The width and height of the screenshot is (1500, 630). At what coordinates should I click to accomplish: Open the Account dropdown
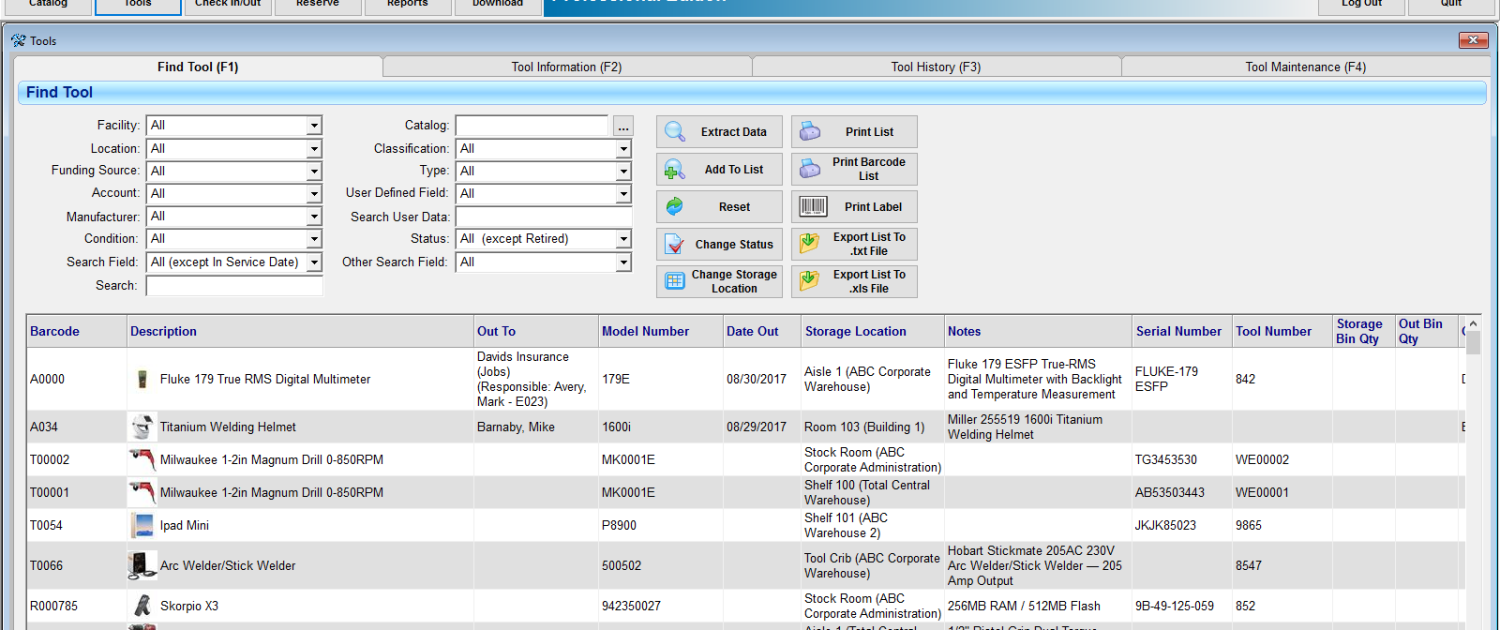314,194
